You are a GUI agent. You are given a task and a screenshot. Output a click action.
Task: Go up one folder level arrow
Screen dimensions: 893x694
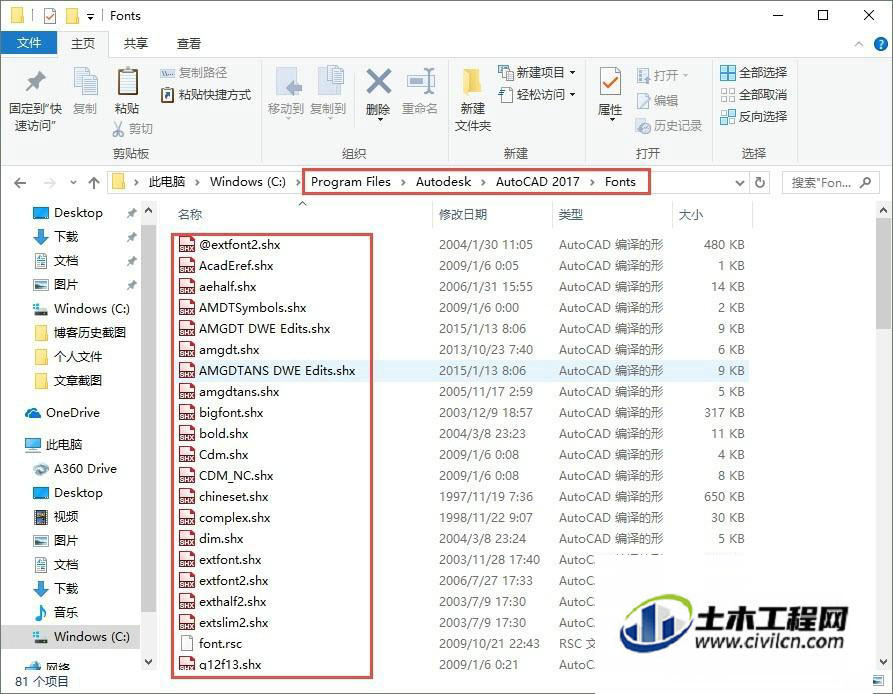(94, 183)
